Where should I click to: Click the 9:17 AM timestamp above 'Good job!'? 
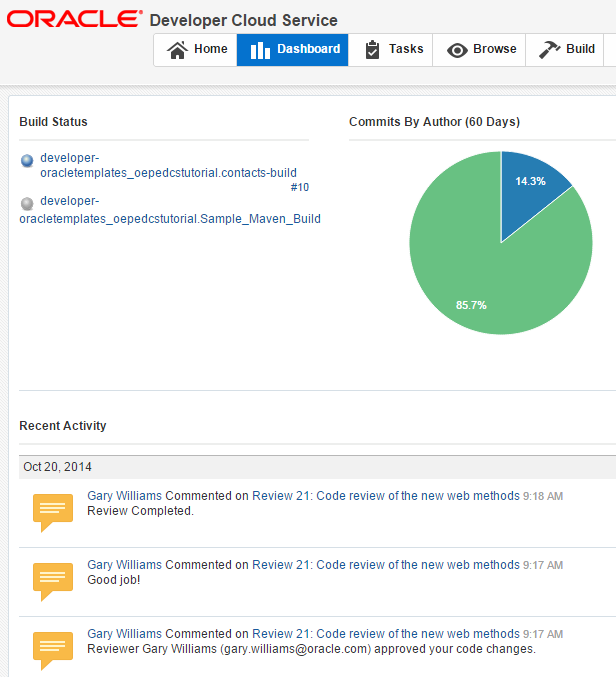coord(543,566)
